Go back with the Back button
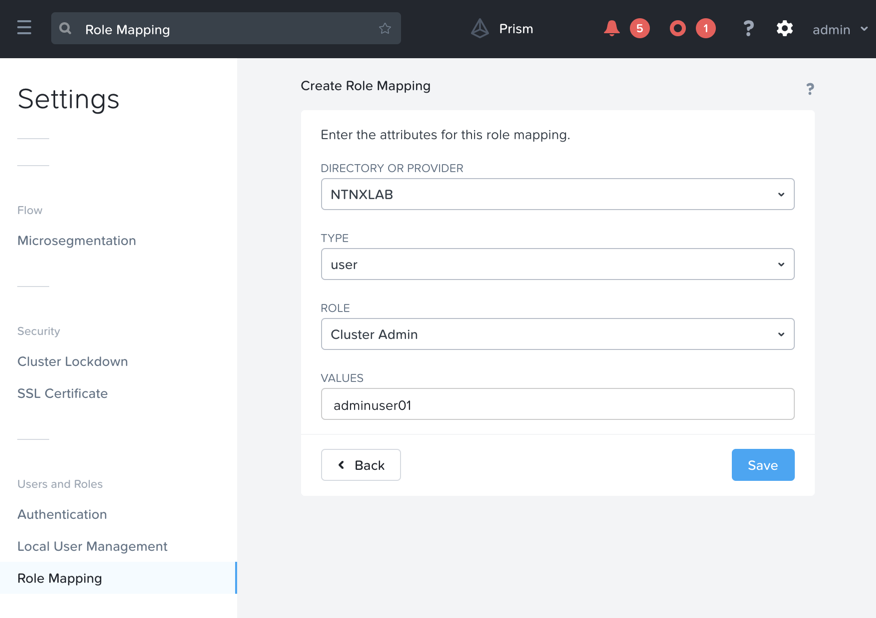This screenshot has width=876, height=618. pos(361,465)
